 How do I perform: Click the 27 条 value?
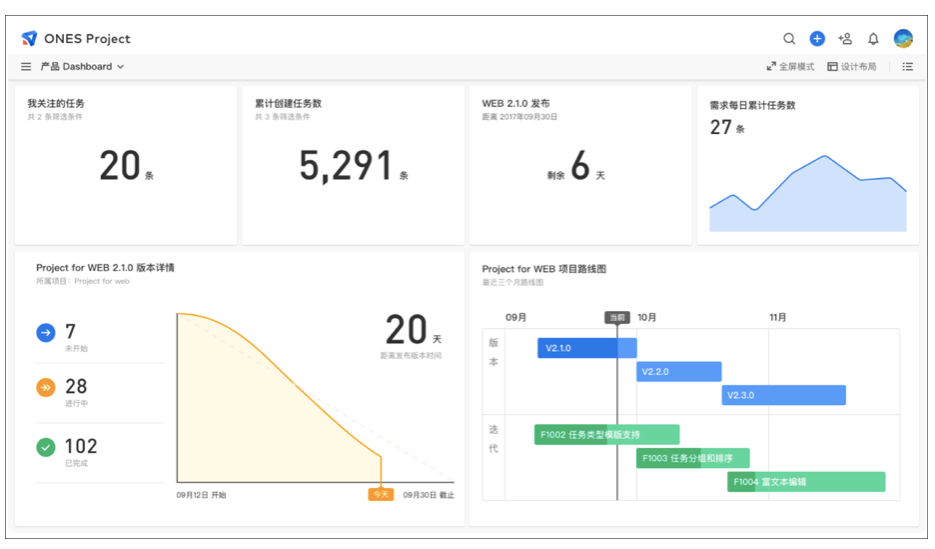coord(727,128)
